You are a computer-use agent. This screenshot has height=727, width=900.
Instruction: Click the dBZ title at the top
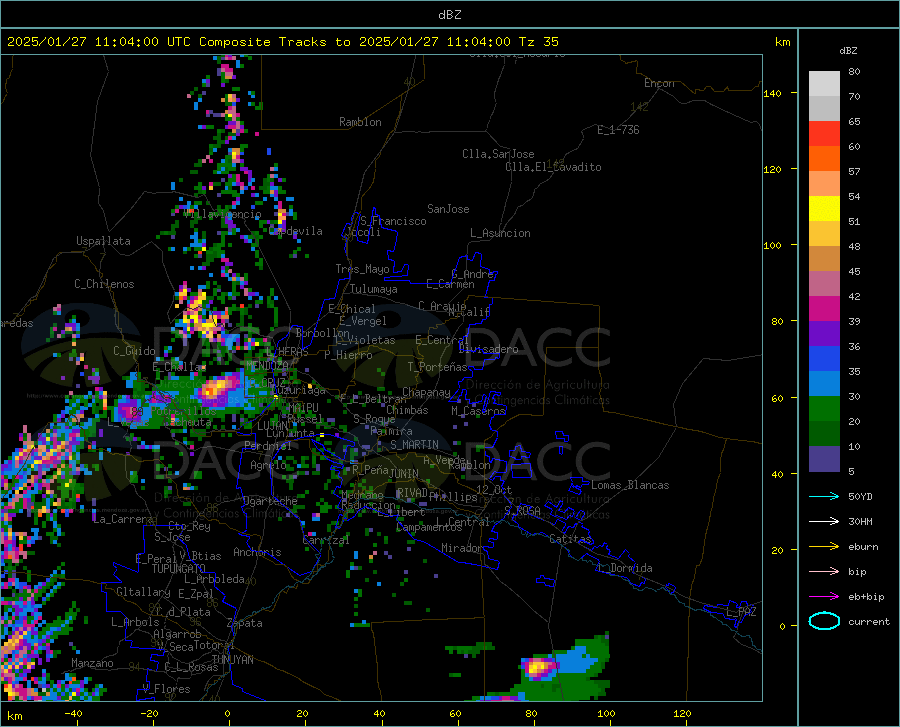point(449,14)
